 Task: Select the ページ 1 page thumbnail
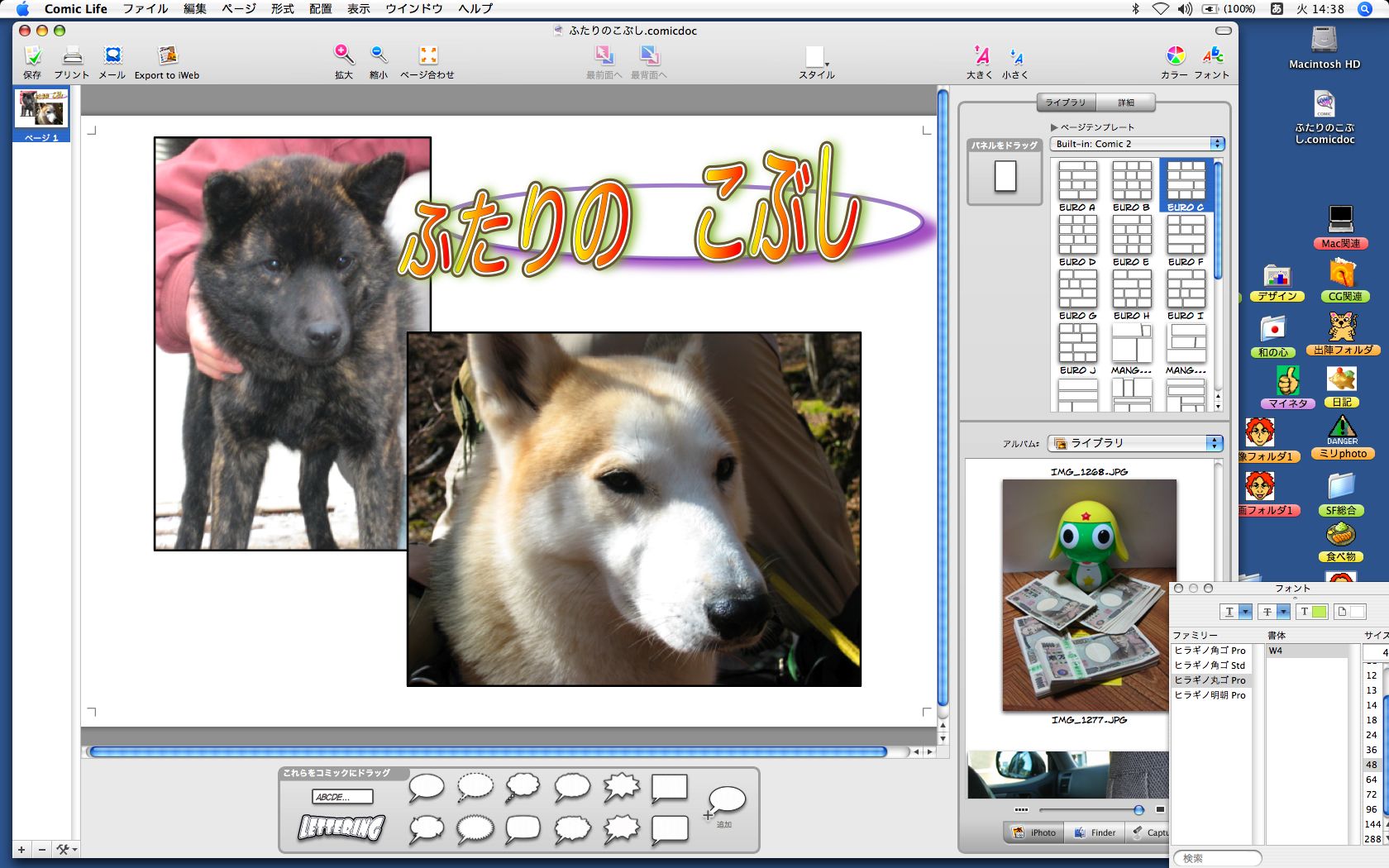(x=41, y=115)
